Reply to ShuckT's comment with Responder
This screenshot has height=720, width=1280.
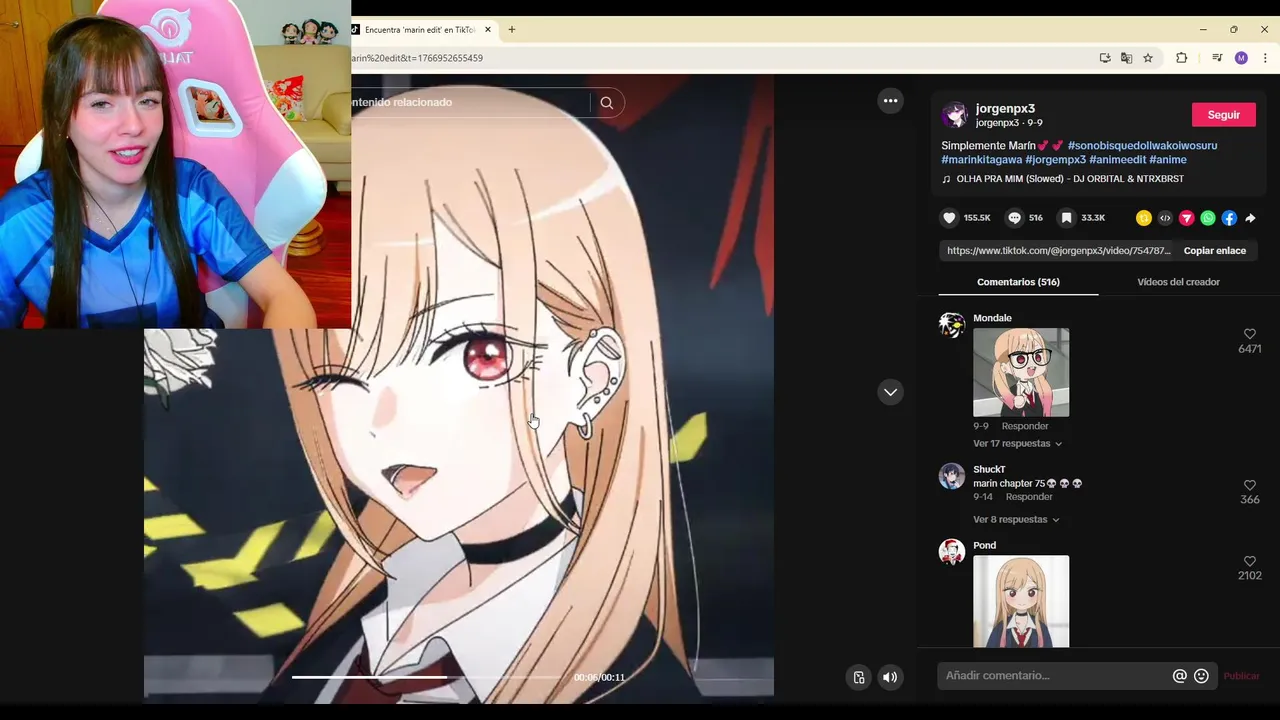pos(1029,497)
